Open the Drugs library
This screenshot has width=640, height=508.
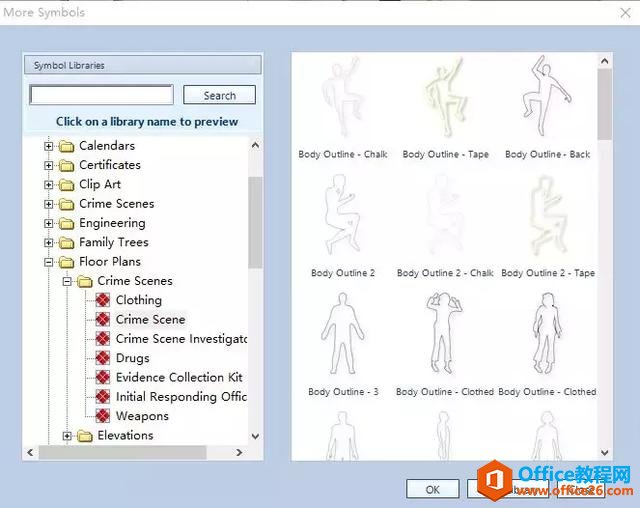133,358
